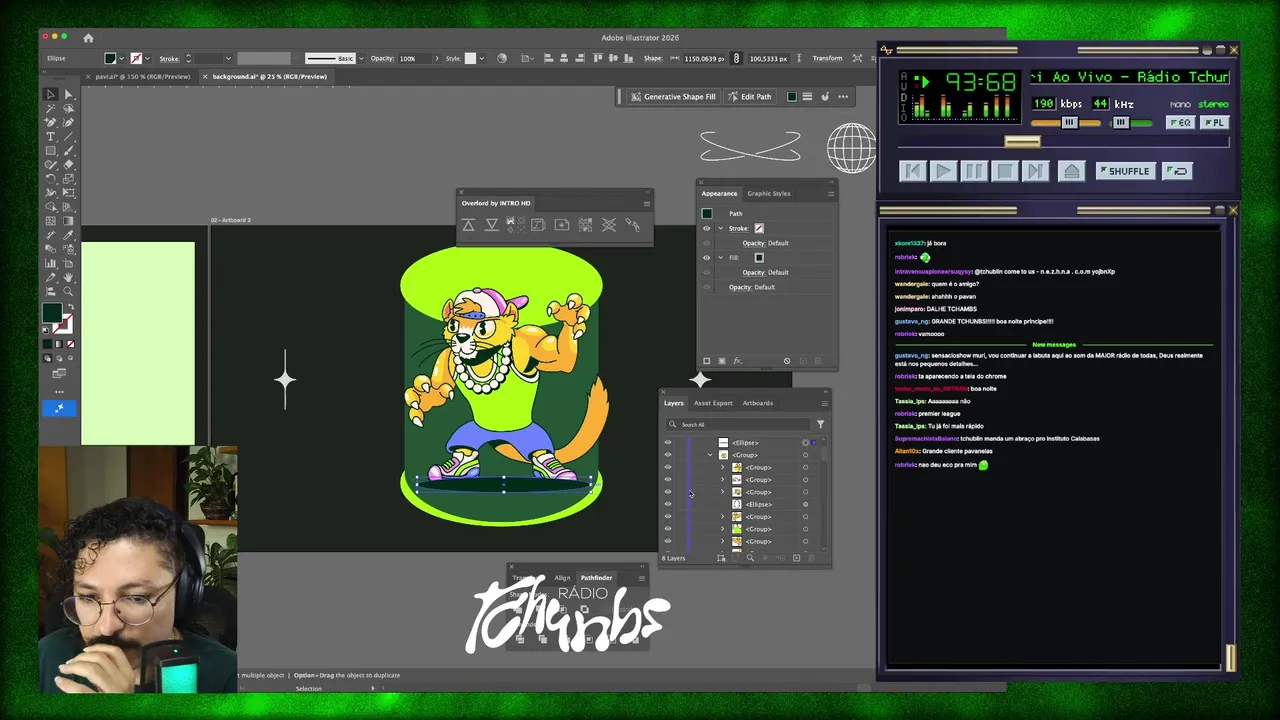Click Play button in music player
1280x720 pixels.
(x=944, y=171)
